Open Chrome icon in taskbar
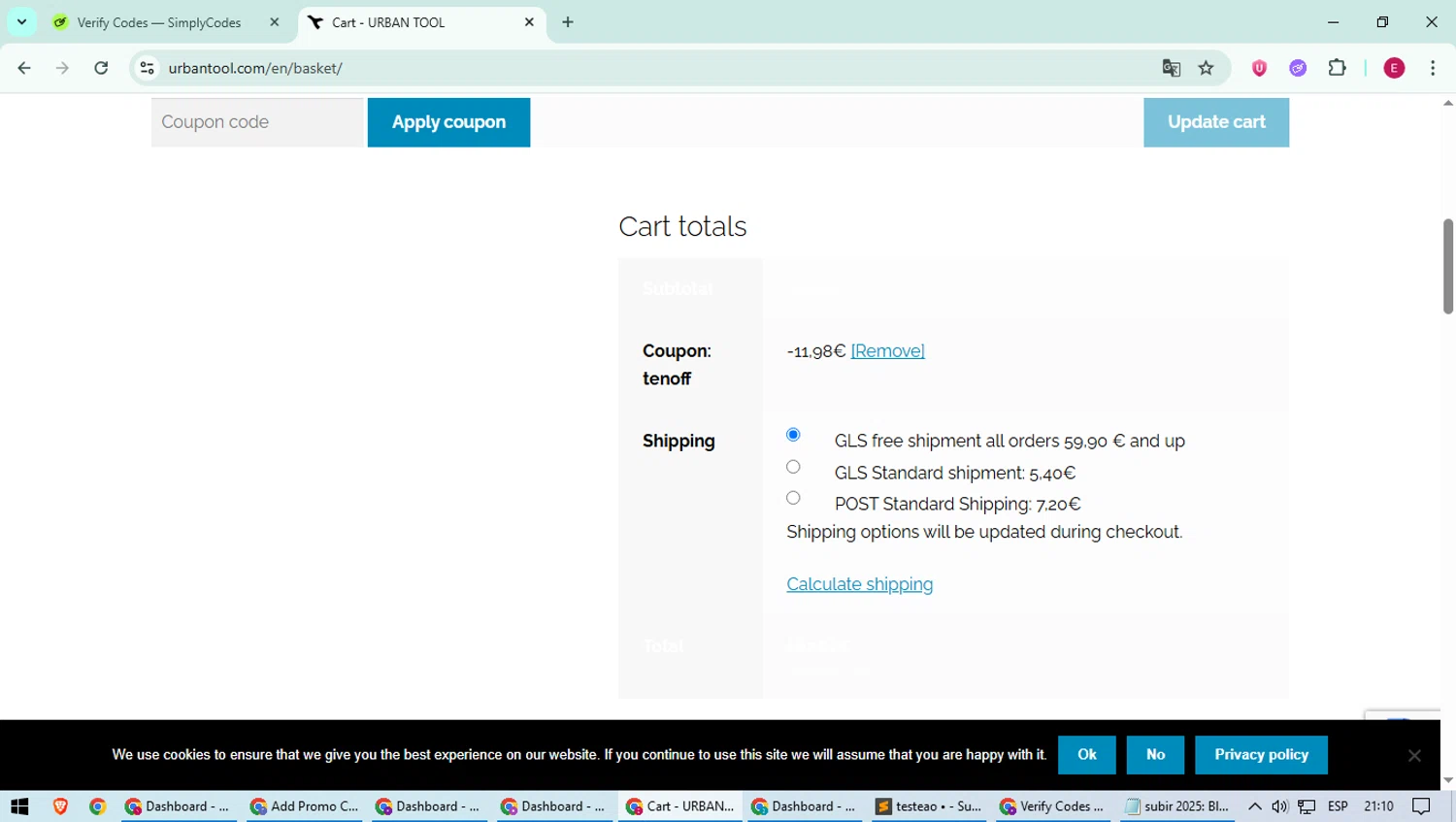Viewport: 1456px width, 822px height. coord(97,806)
